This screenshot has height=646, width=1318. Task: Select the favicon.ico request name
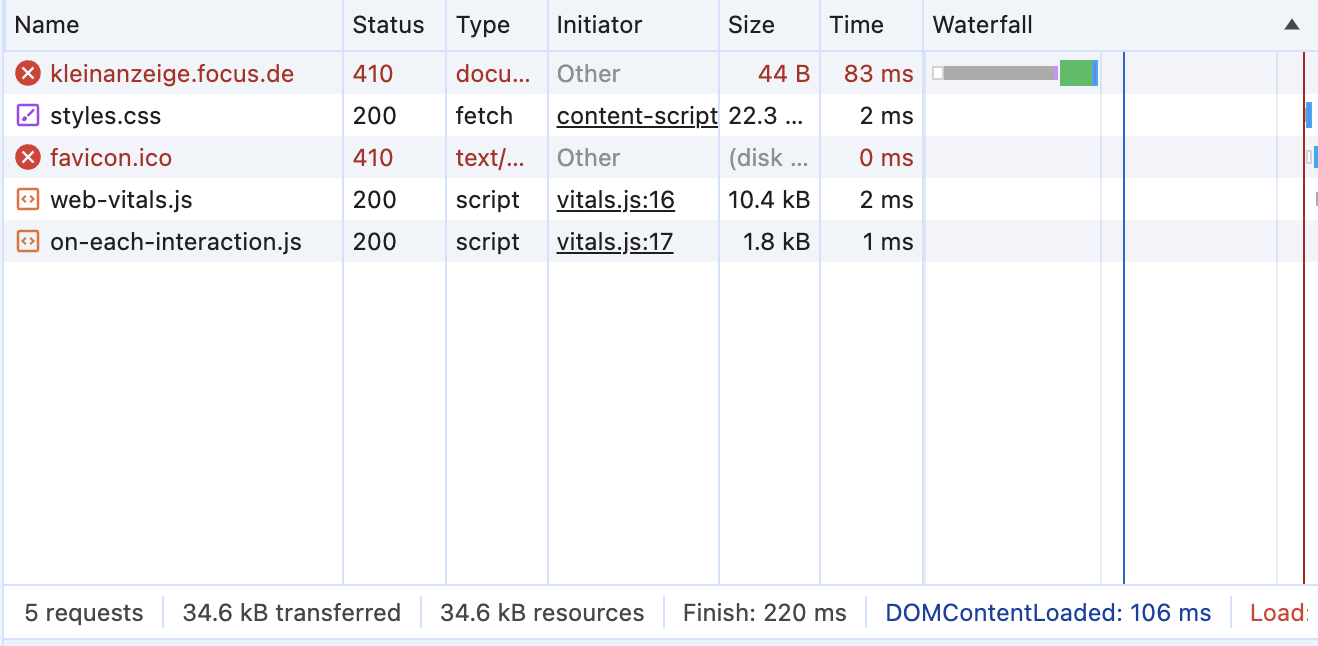click(111, 158)
